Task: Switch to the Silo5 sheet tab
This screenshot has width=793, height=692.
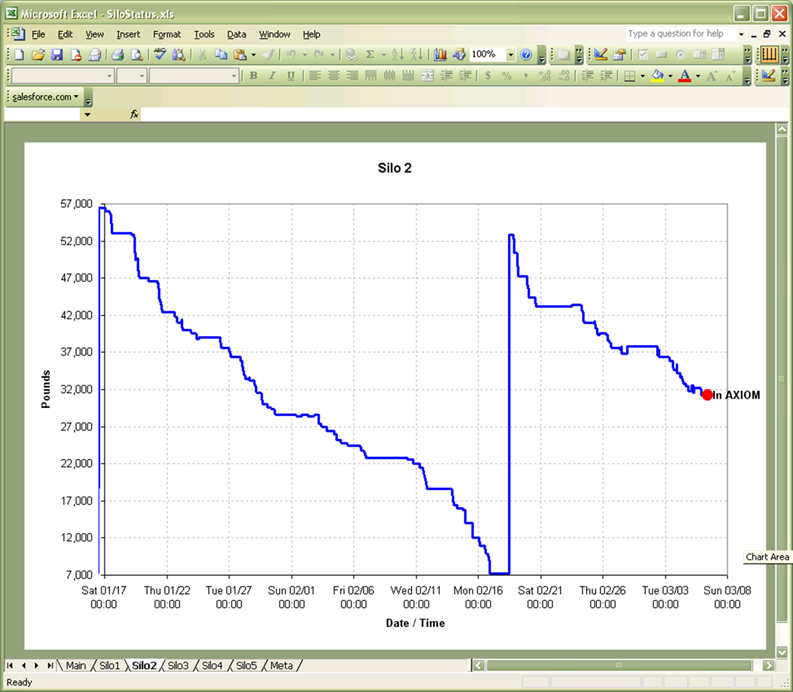Action: (246, 666)
